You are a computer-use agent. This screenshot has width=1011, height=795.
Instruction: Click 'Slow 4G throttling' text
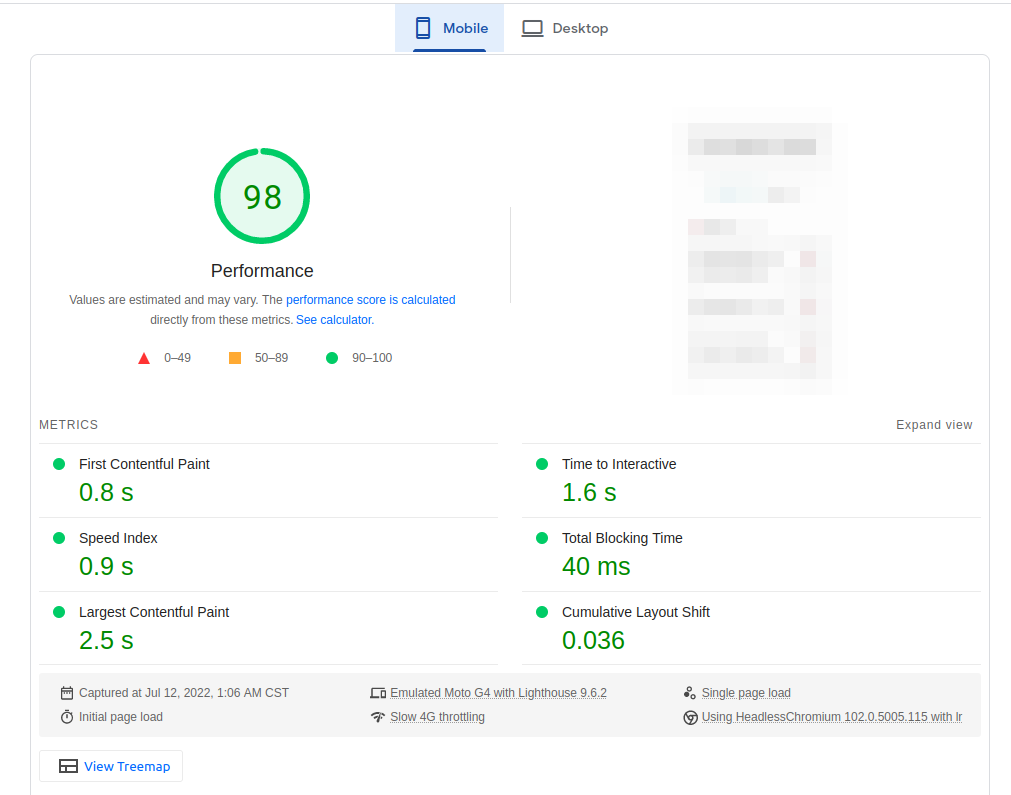point(437,717)
